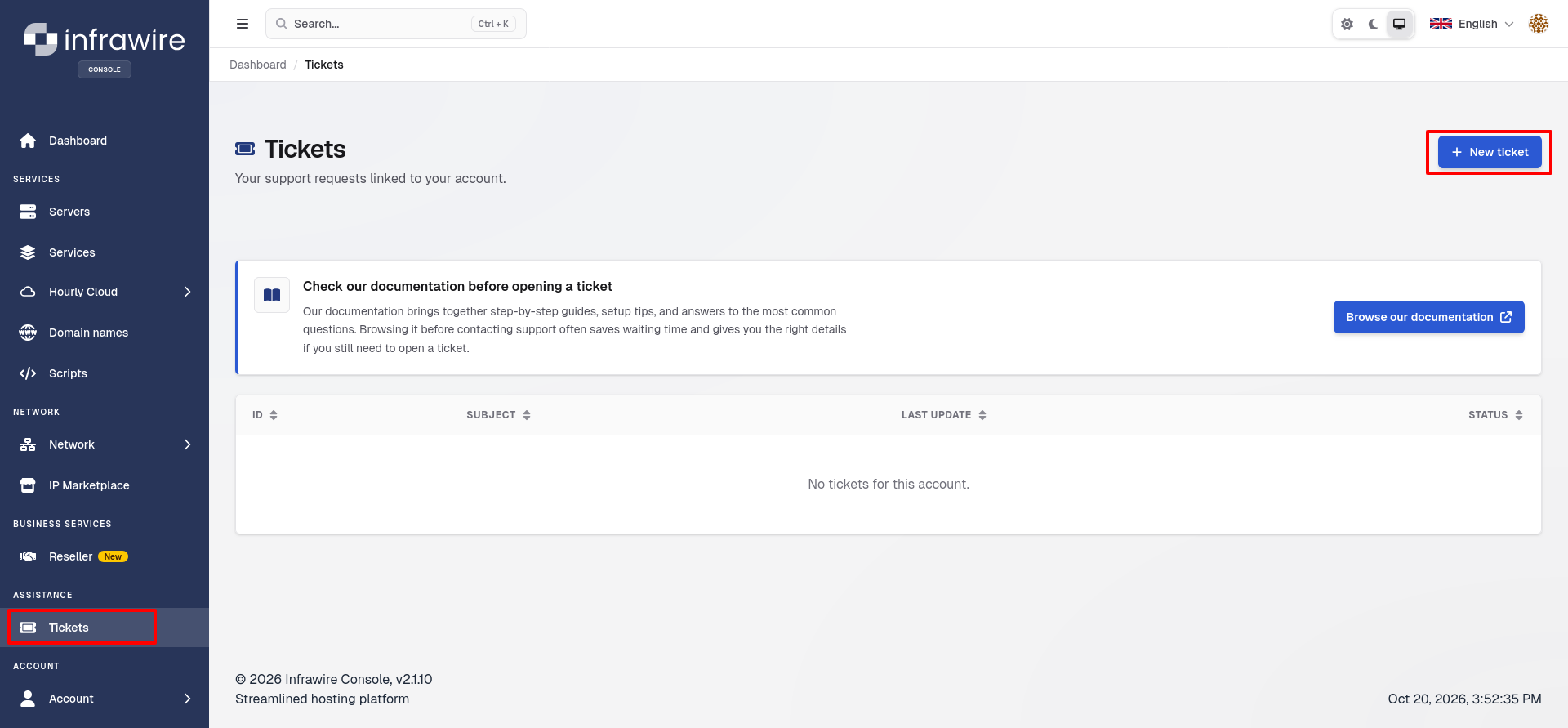Click the Dashboard home icon
The width and height of the screenshot is (1568, 728).
28,141
